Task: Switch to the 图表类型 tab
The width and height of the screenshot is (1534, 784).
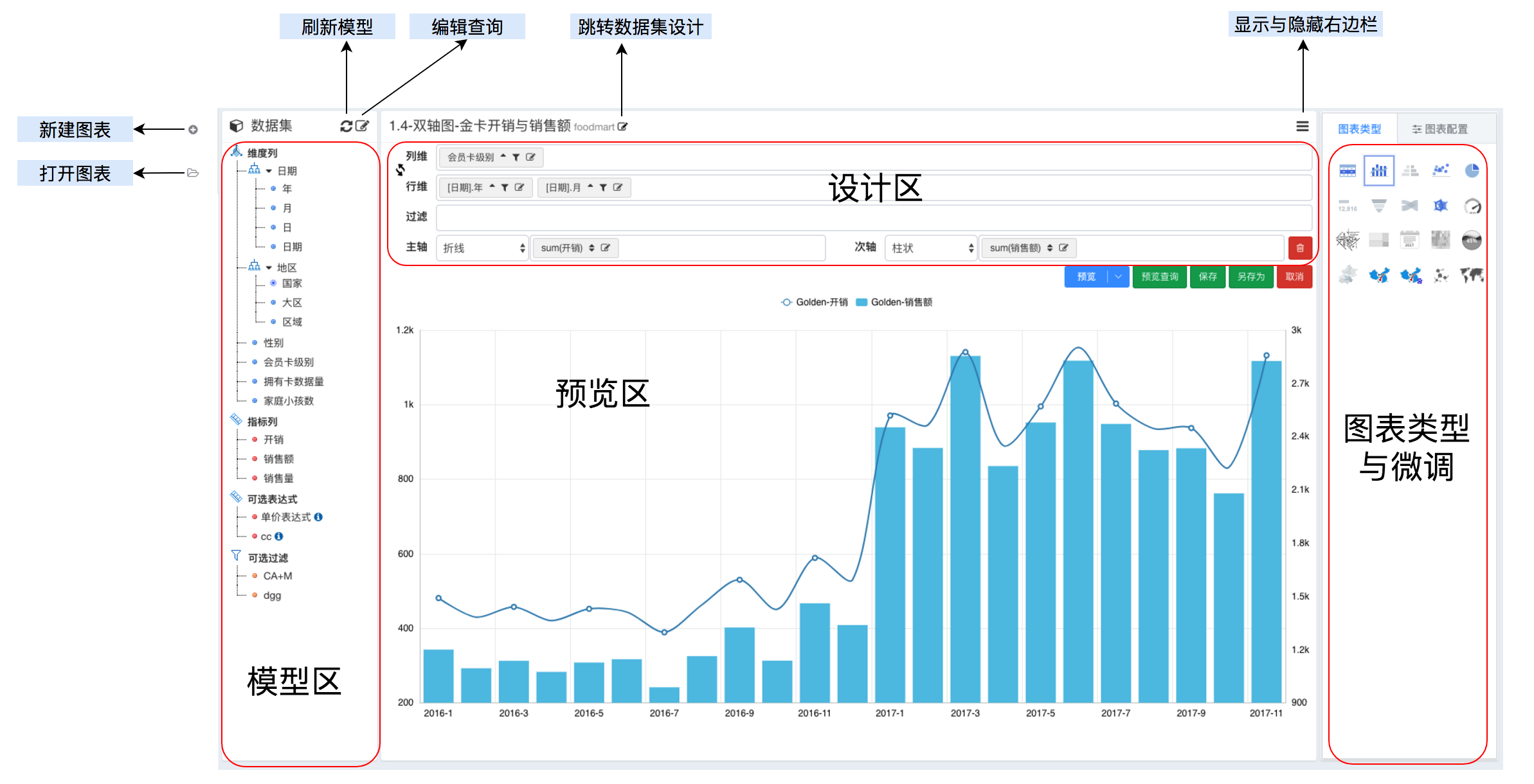Action: tap(1359, 129)
